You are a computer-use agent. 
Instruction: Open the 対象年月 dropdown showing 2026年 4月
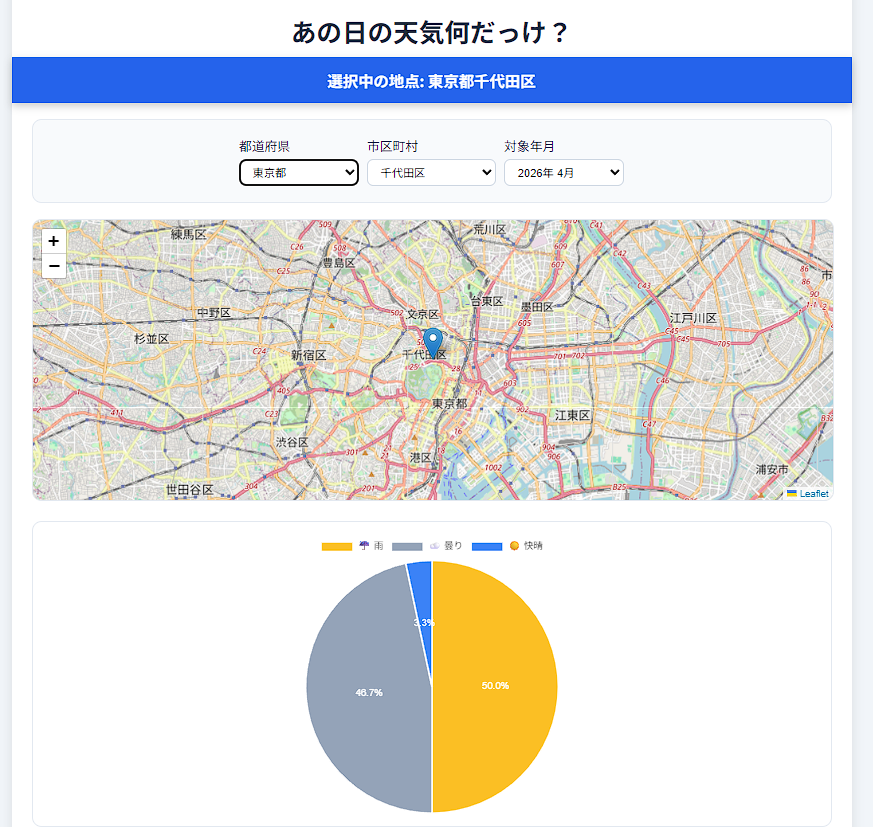[563, 173]
